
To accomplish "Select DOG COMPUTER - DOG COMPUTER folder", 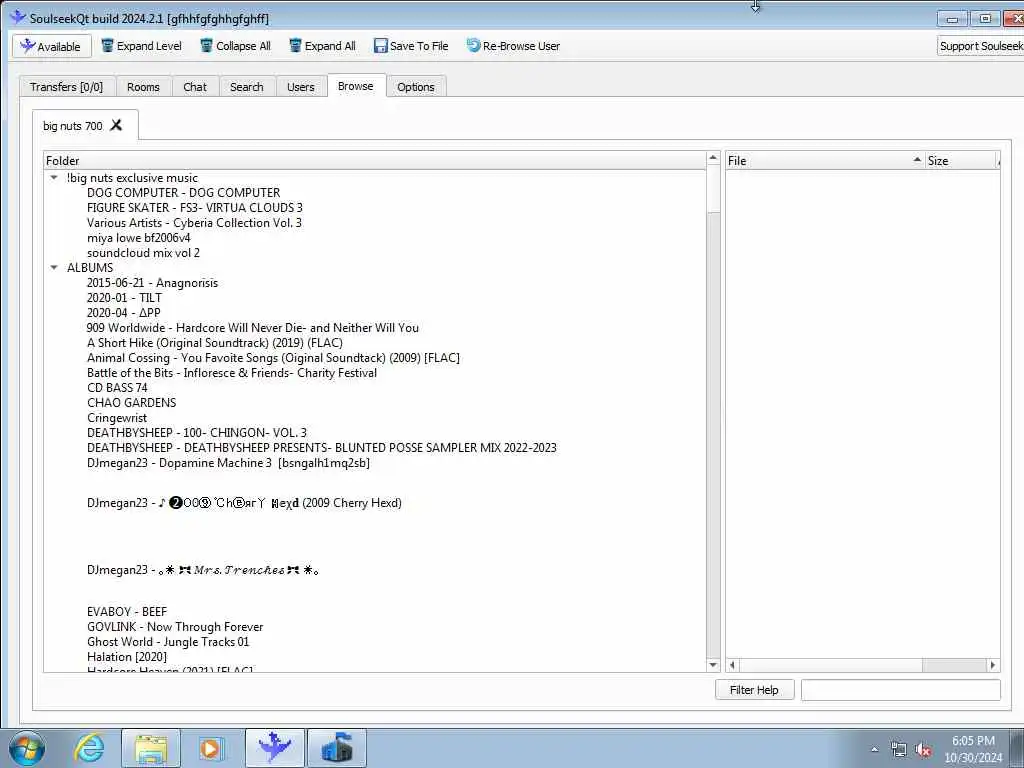I will (184, 193).
